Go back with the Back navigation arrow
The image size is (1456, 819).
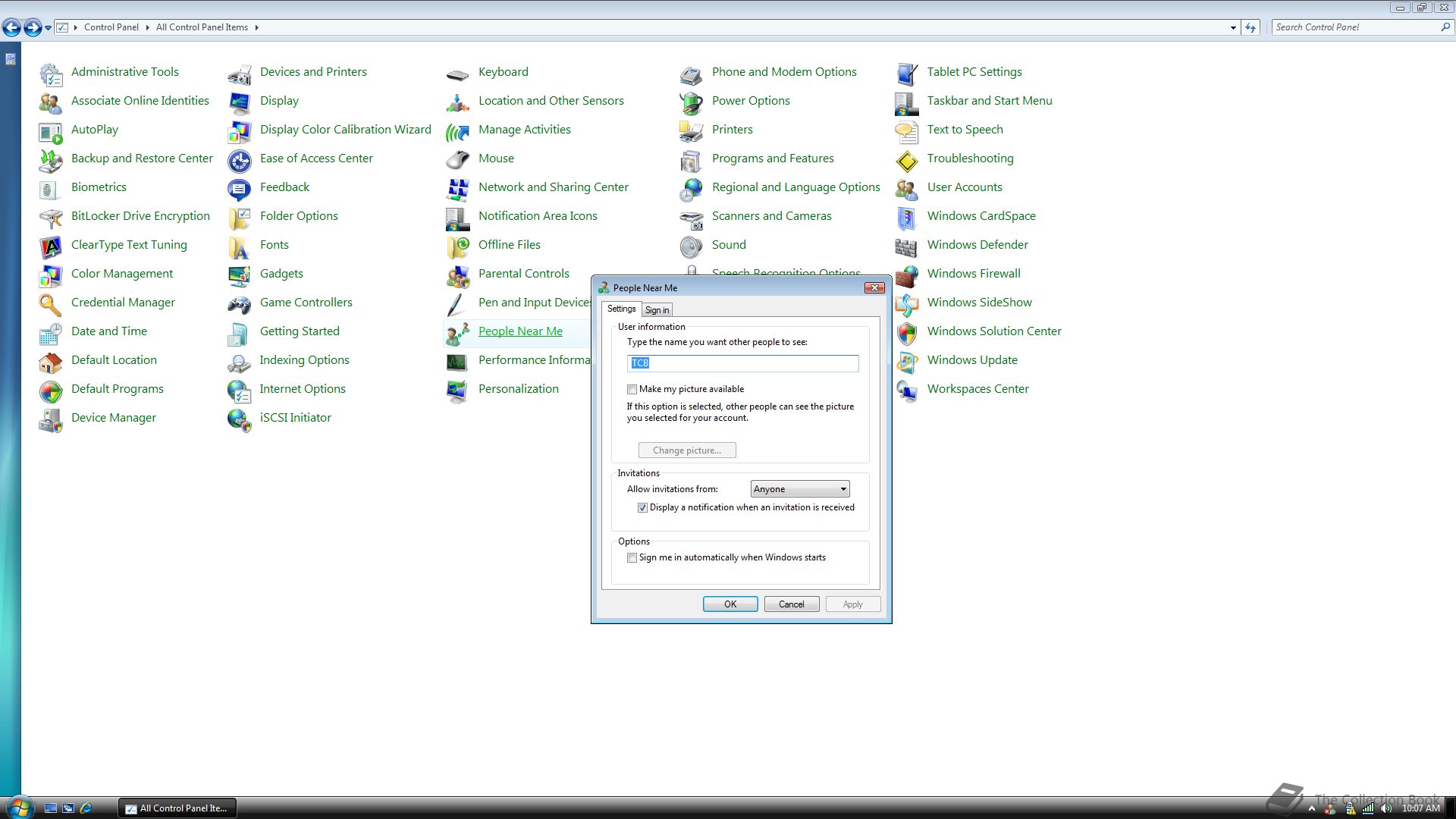11,28
